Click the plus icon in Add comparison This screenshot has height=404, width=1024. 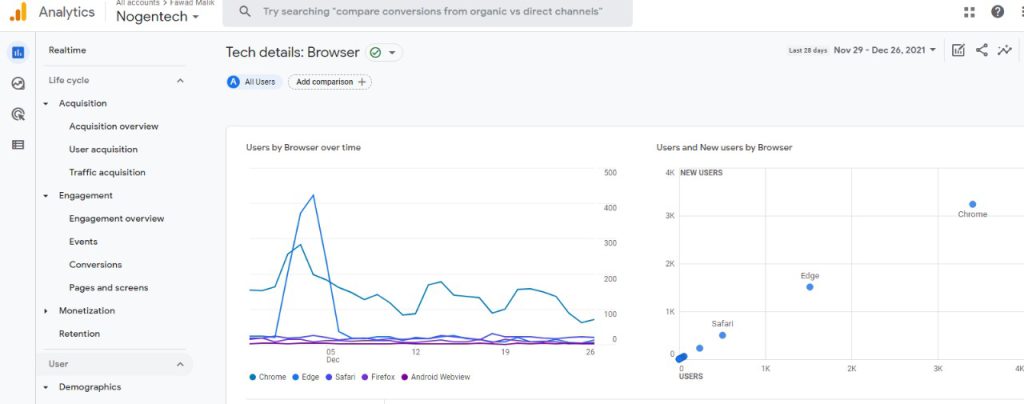362,82
